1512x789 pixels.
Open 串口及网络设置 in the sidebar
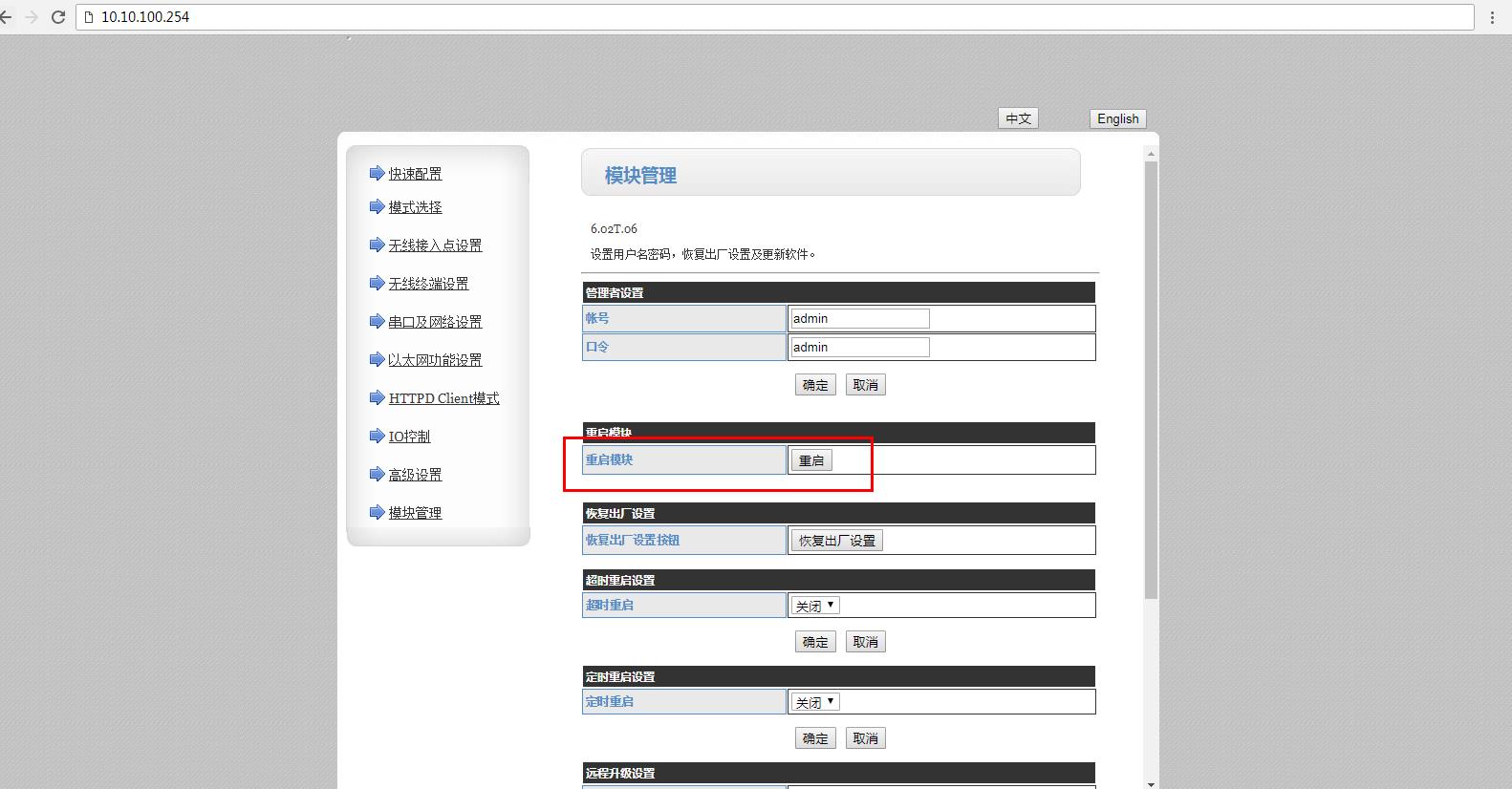tap(435, 322)
